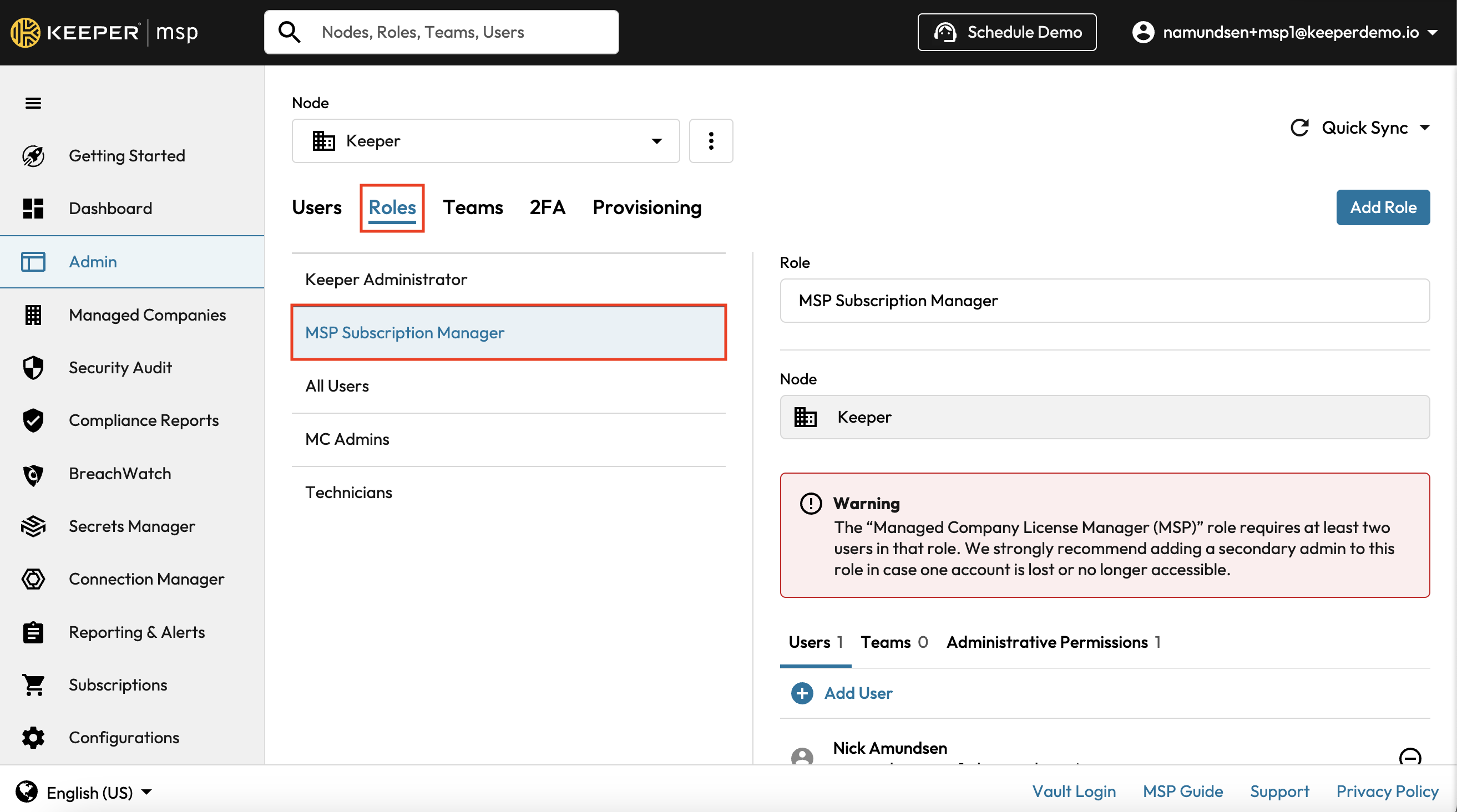Open Connection Manager hexagon icon

pyautogui.click(x=33, y=579)
